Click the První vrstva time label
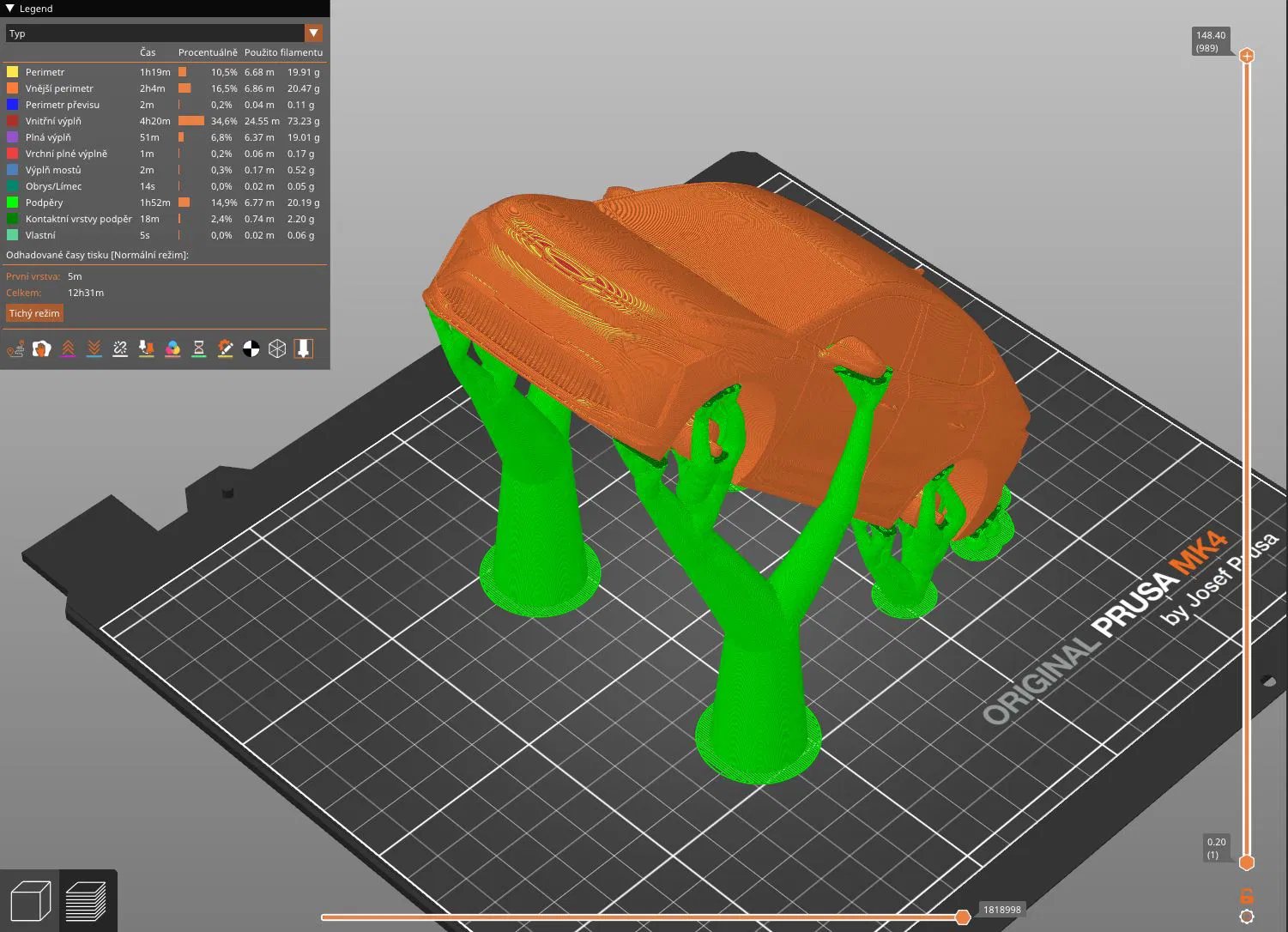Image resolution: width=1288 pixels, height=932 pixels. [33, 276]
